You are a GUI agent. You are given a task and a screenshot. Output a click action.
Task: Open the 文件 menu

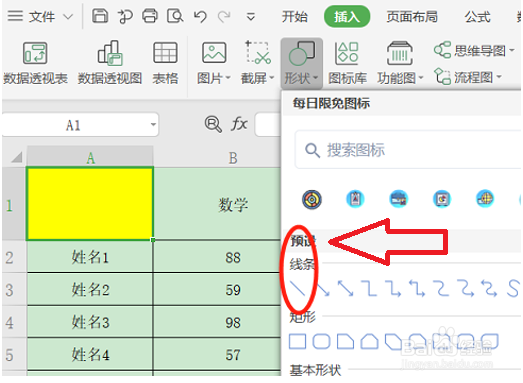click(x=42, y=16)
